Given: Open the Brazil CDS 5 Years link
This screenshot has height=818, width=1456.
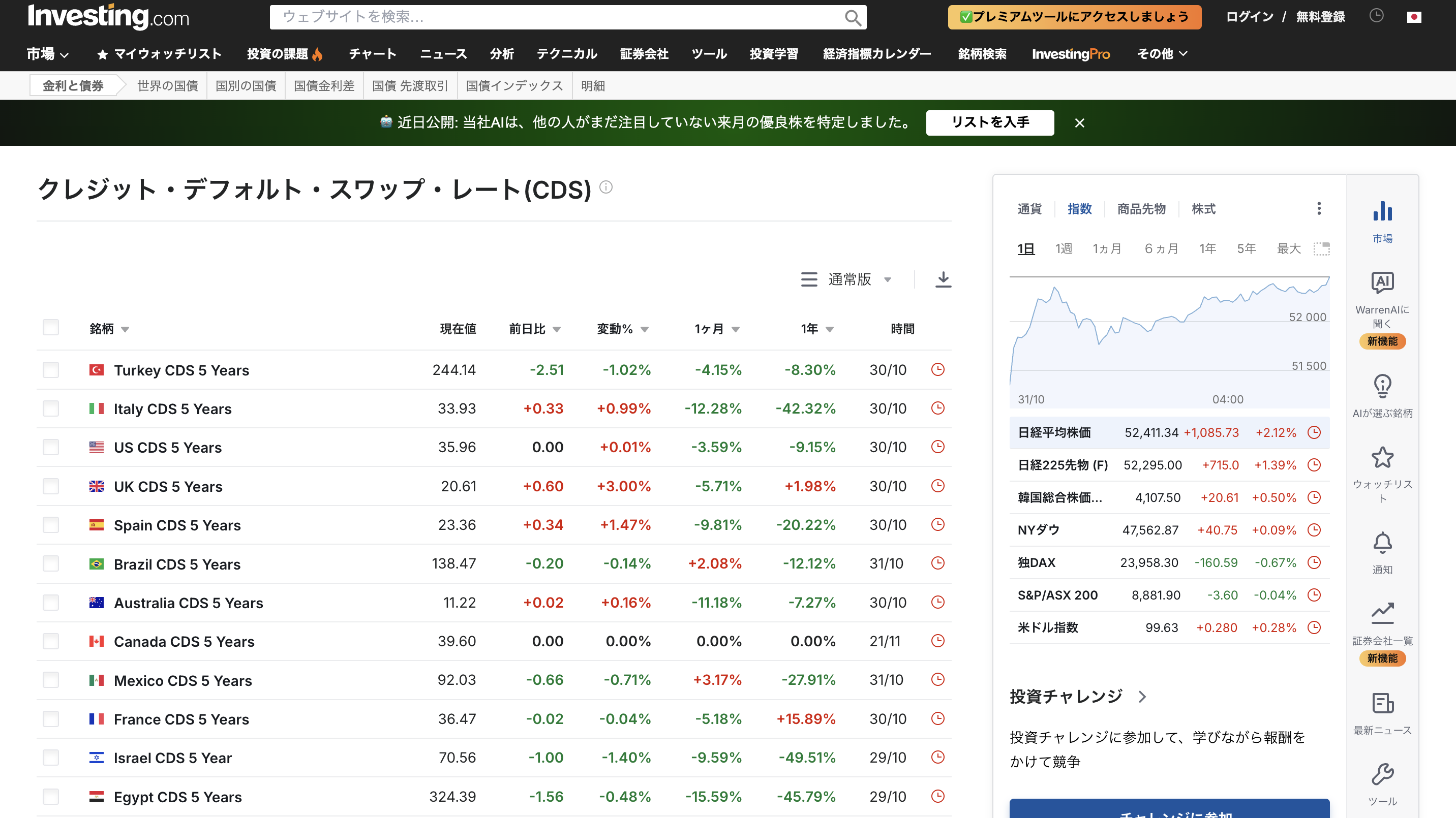Looking at the screenshot, I should 177,564.
